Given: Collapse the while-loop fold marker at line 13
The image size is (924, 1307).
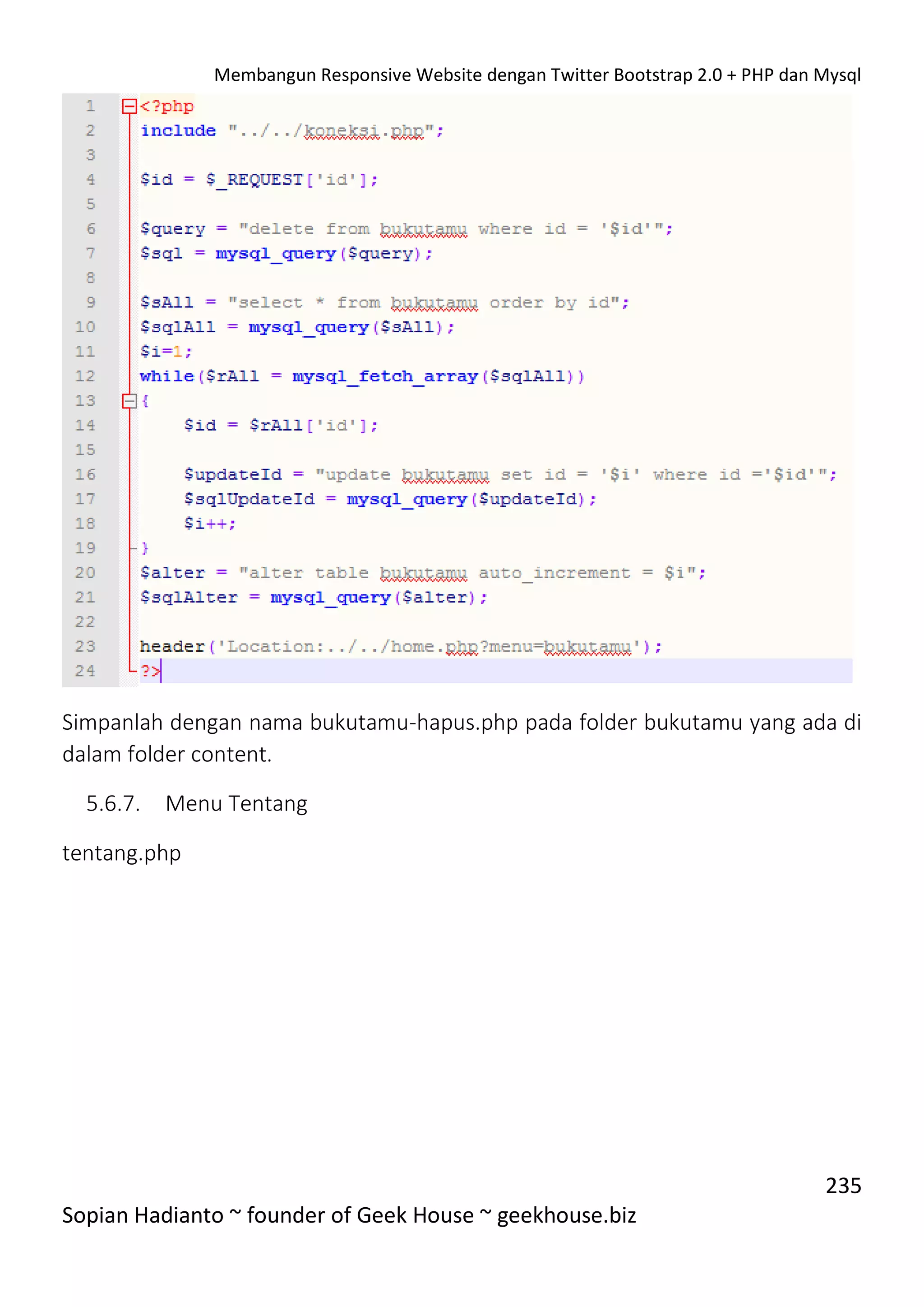Looking at the screenshot, I should pos(130,401).
